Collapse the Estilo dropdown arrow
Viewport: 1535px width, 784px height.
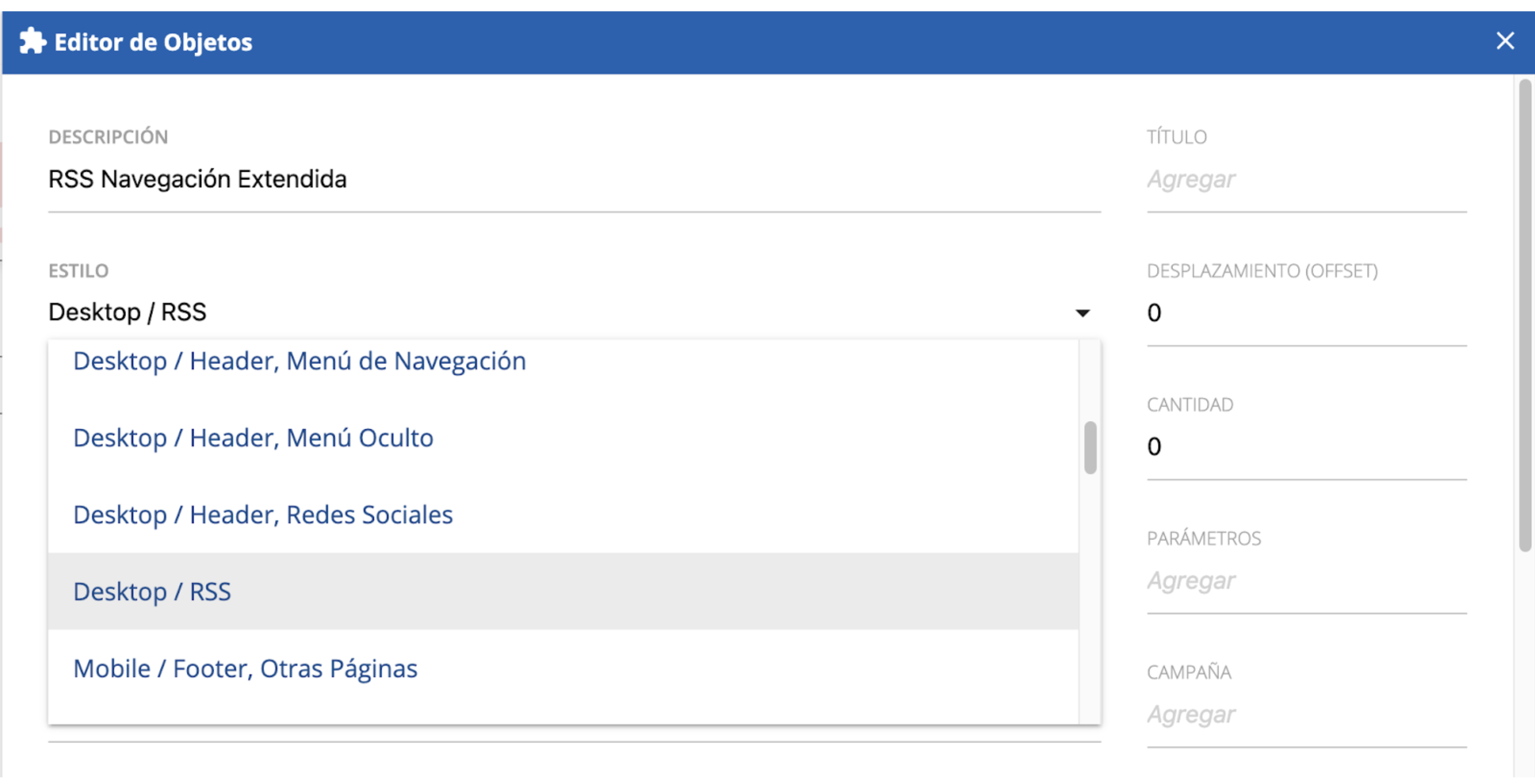click(1082, 313)
